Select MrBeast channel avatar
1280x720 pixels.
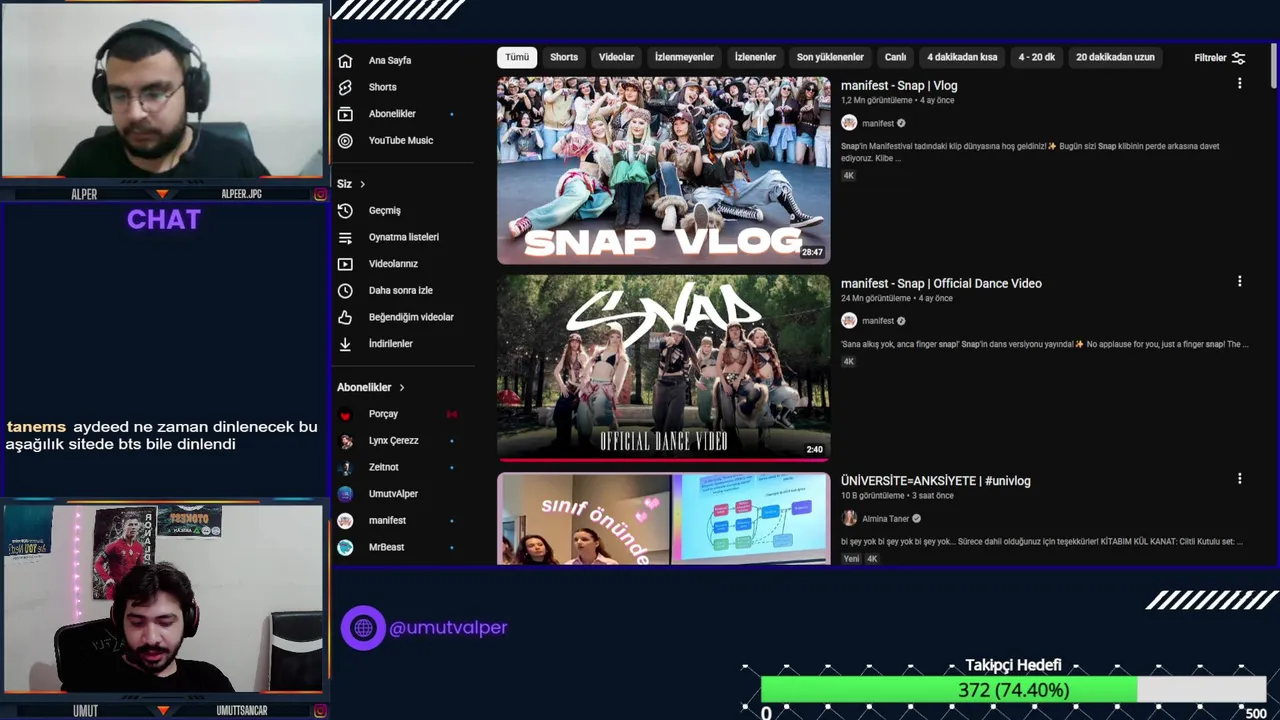[x=345, y=547]
